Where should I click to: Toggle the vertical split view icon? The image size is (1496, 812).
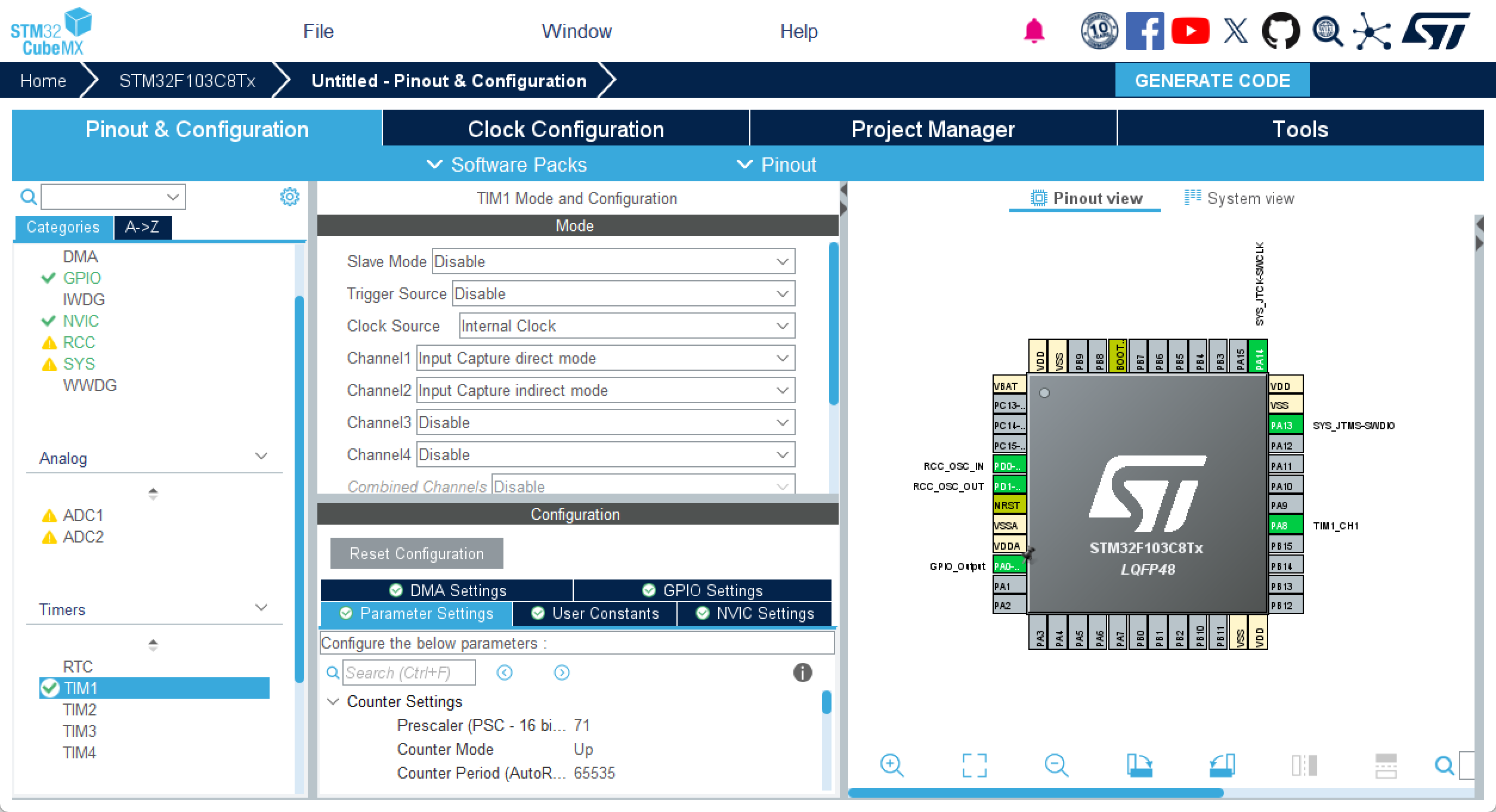coord(1304,765)
